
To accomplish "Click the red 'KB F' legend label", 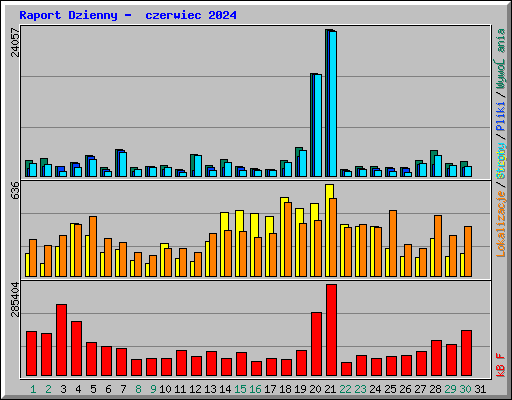I will point(501,365).
